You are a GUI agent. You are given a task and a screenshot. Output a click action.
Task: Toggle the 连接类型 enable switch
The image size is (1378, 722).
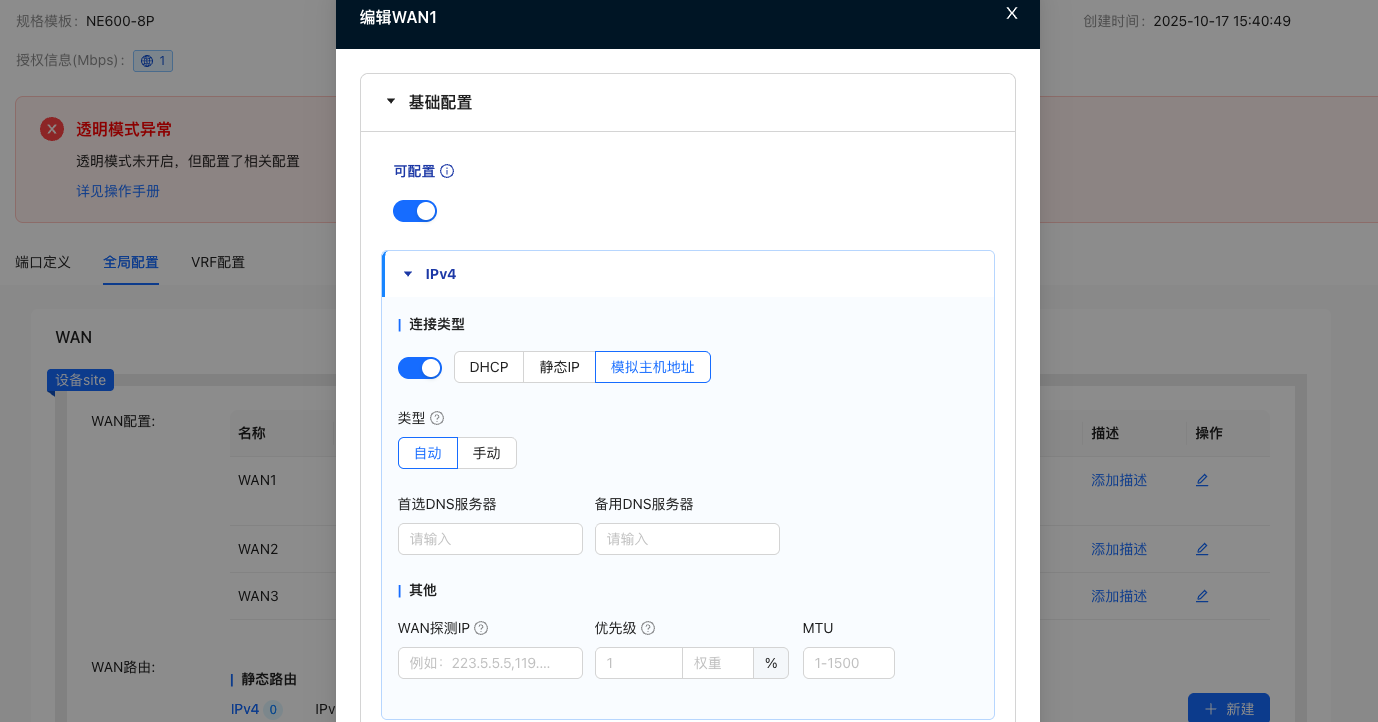click(x=420, y=368)
